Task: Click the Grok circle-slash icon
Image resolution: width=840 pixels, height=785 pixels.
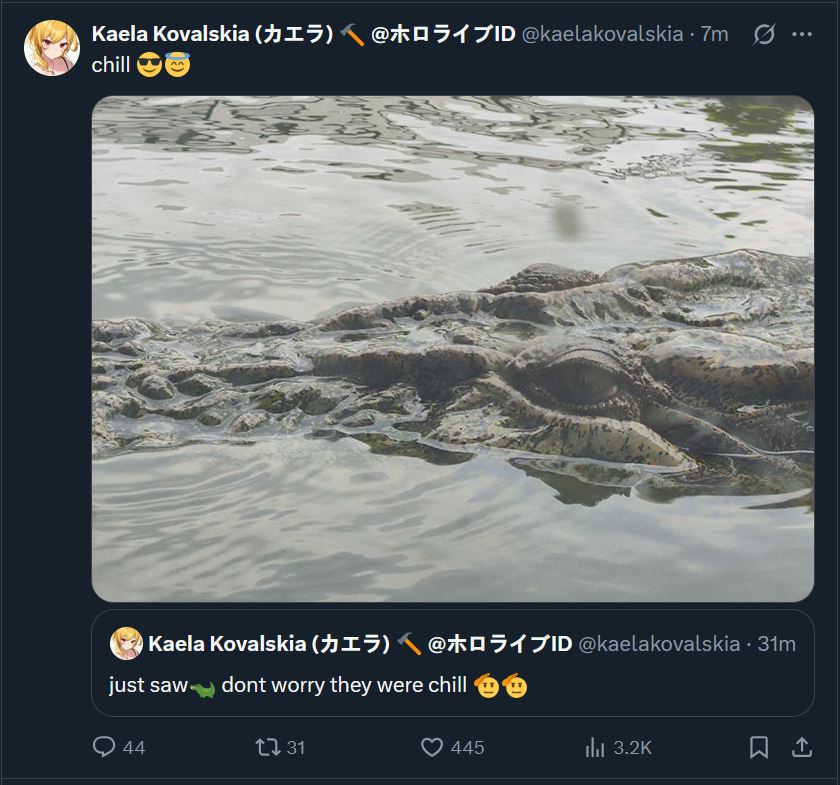Action: pyautogui.click(x=763, y=34)
